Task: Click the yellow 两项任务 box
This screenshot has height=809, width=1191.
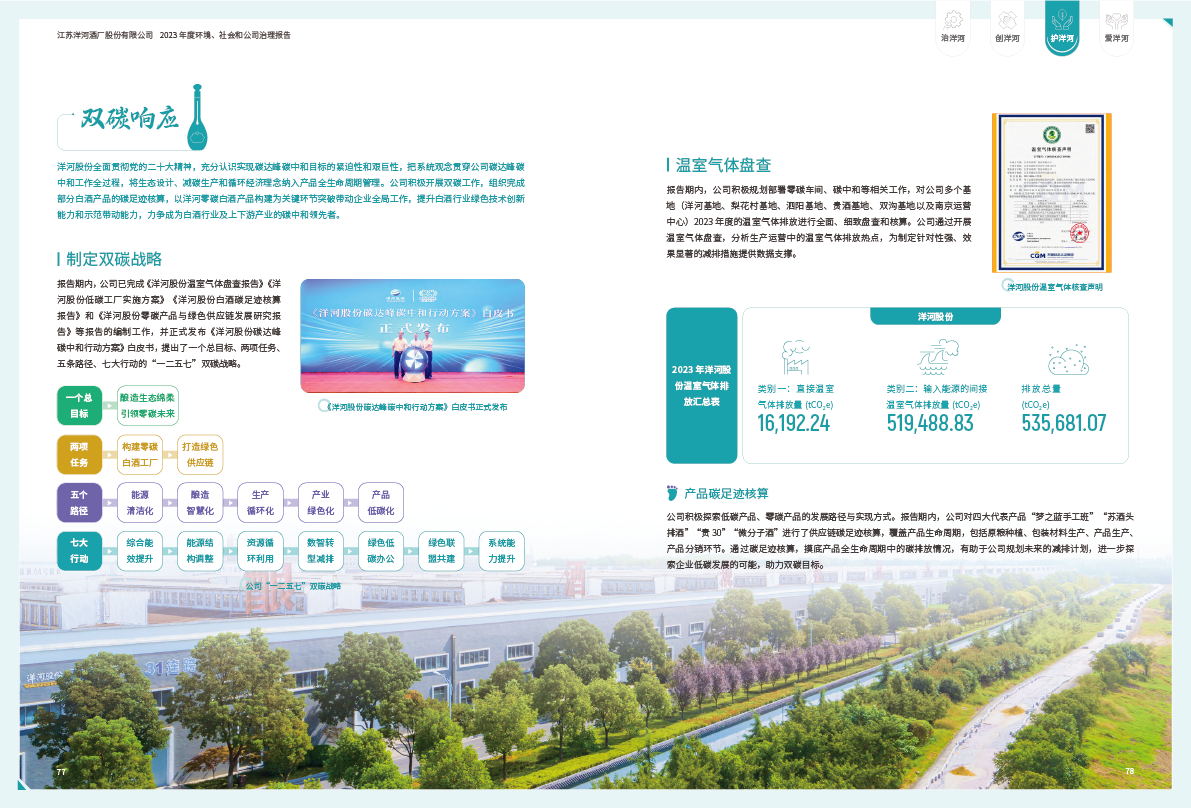Action: (79, 455)
